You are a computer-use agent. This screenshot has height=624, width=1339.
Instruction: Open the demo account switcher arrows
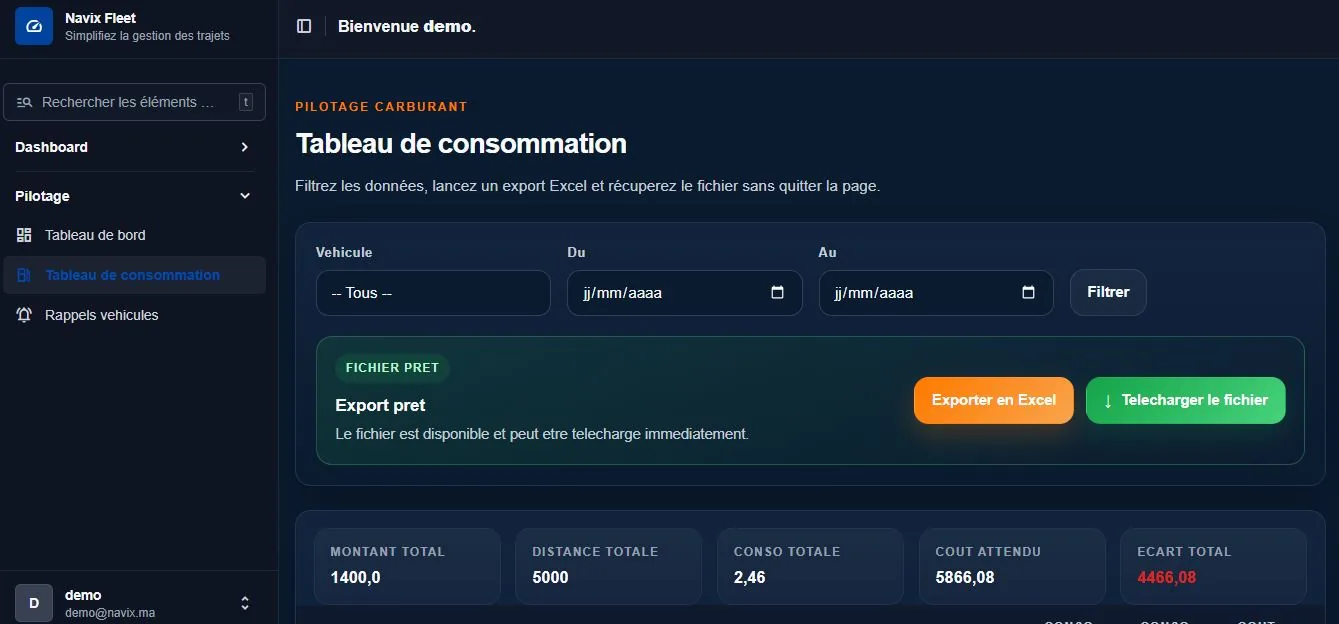[x=245, y=603]
